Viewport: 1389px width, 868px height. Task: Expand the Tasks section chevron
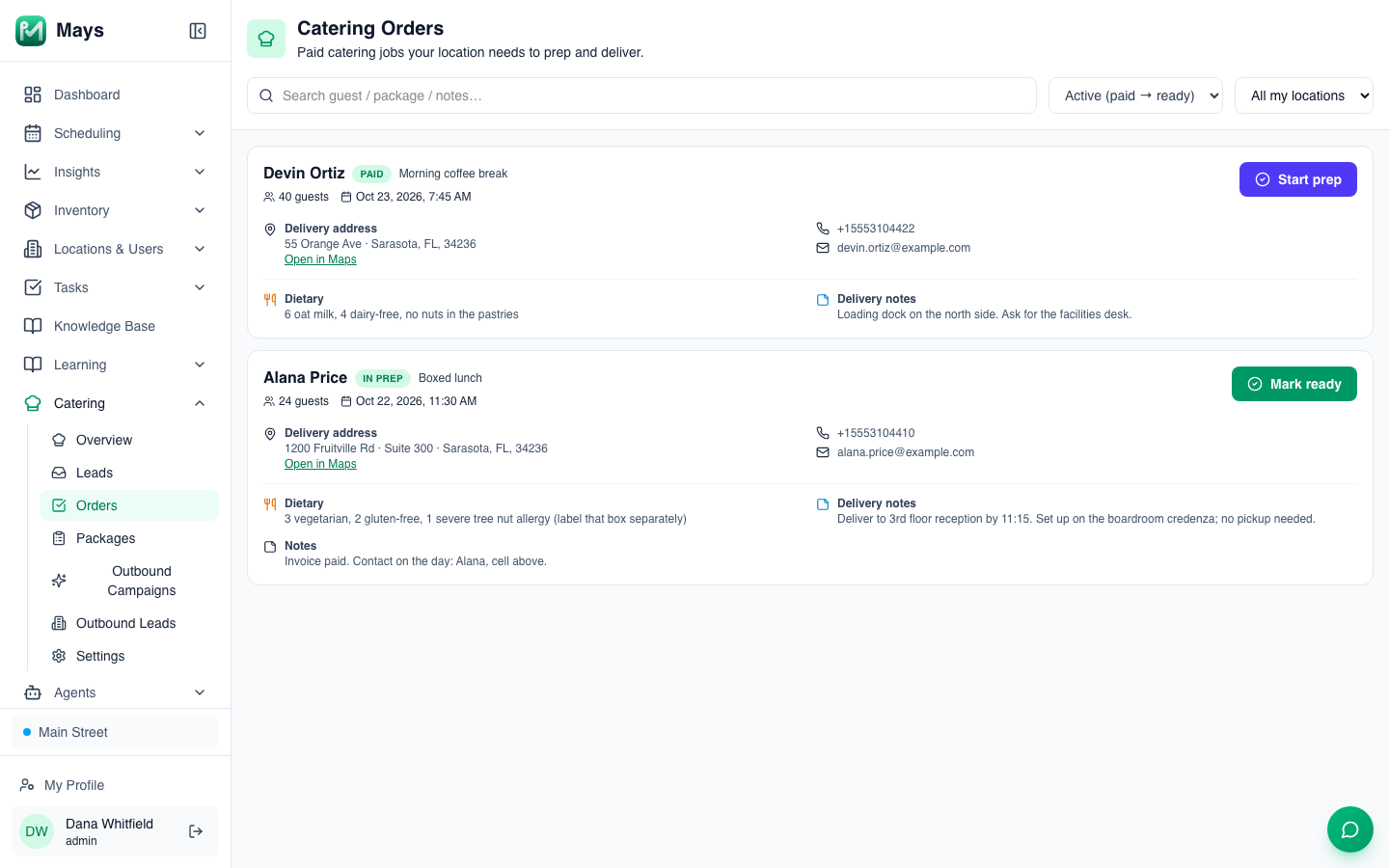[200, 287]
